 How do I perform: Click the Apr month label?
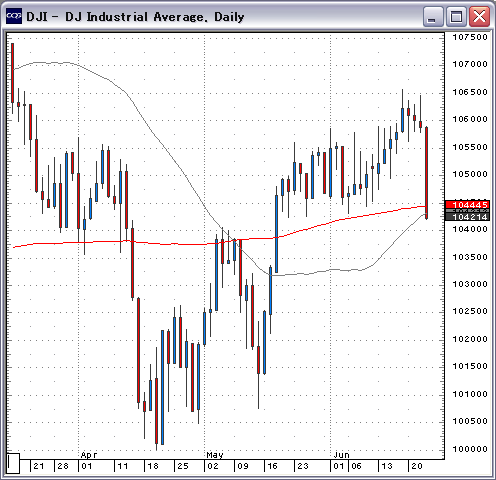[x=89, y=455]
